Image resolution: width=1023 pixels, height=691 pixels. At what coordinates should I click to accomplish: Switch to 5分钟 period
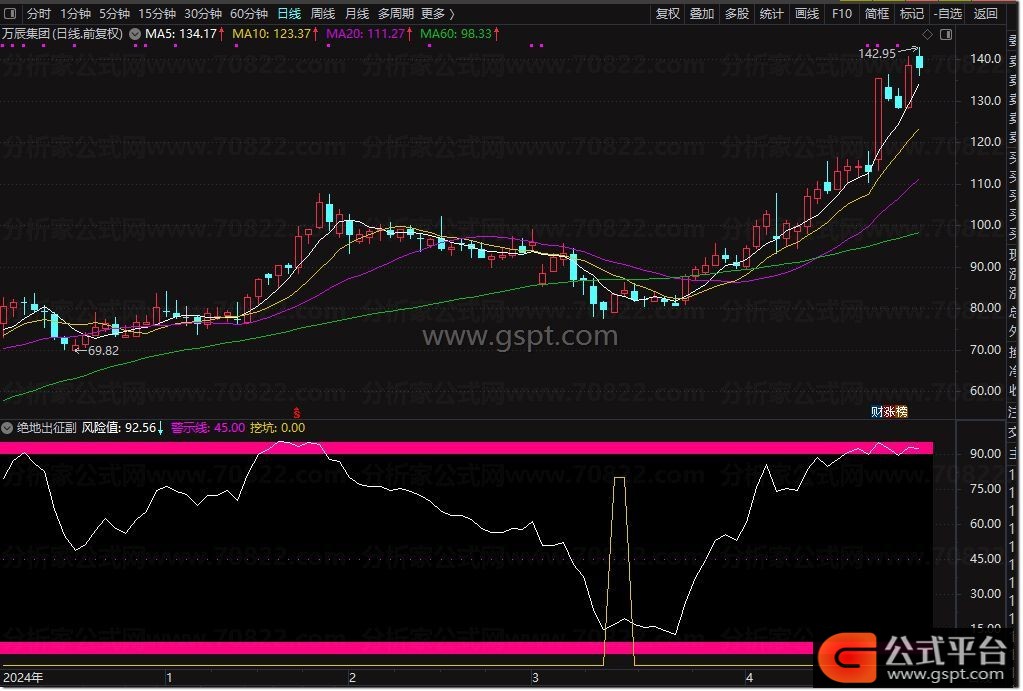pos(114,13)
